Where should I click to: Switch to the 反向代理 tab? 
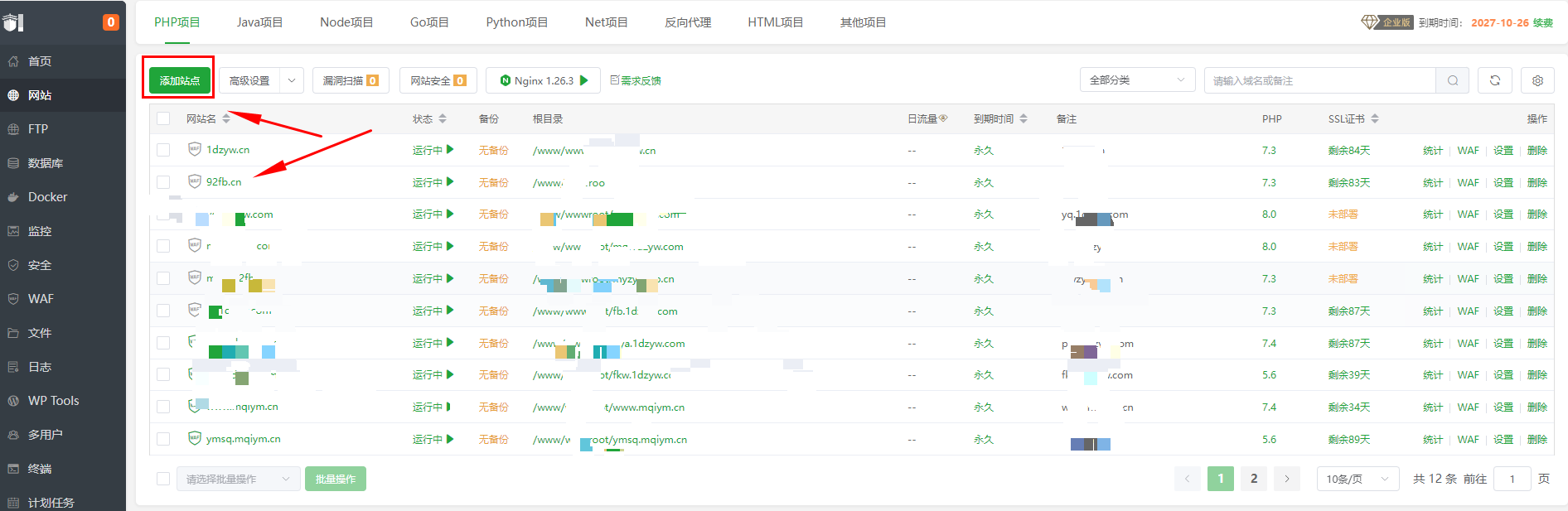pyautogui.click(x=687, y=22)
